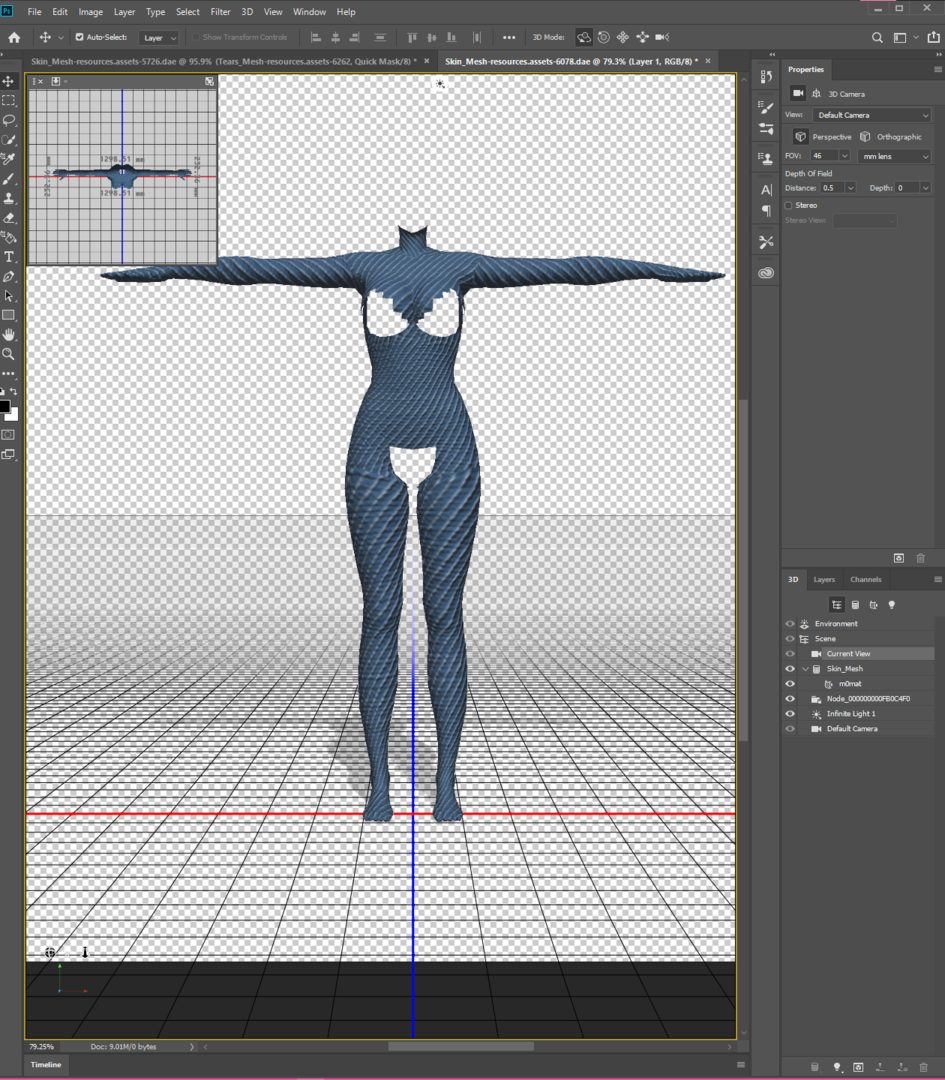
Task: Click the FOV input field
Action: pyautogui.click(x=824, y=156)
